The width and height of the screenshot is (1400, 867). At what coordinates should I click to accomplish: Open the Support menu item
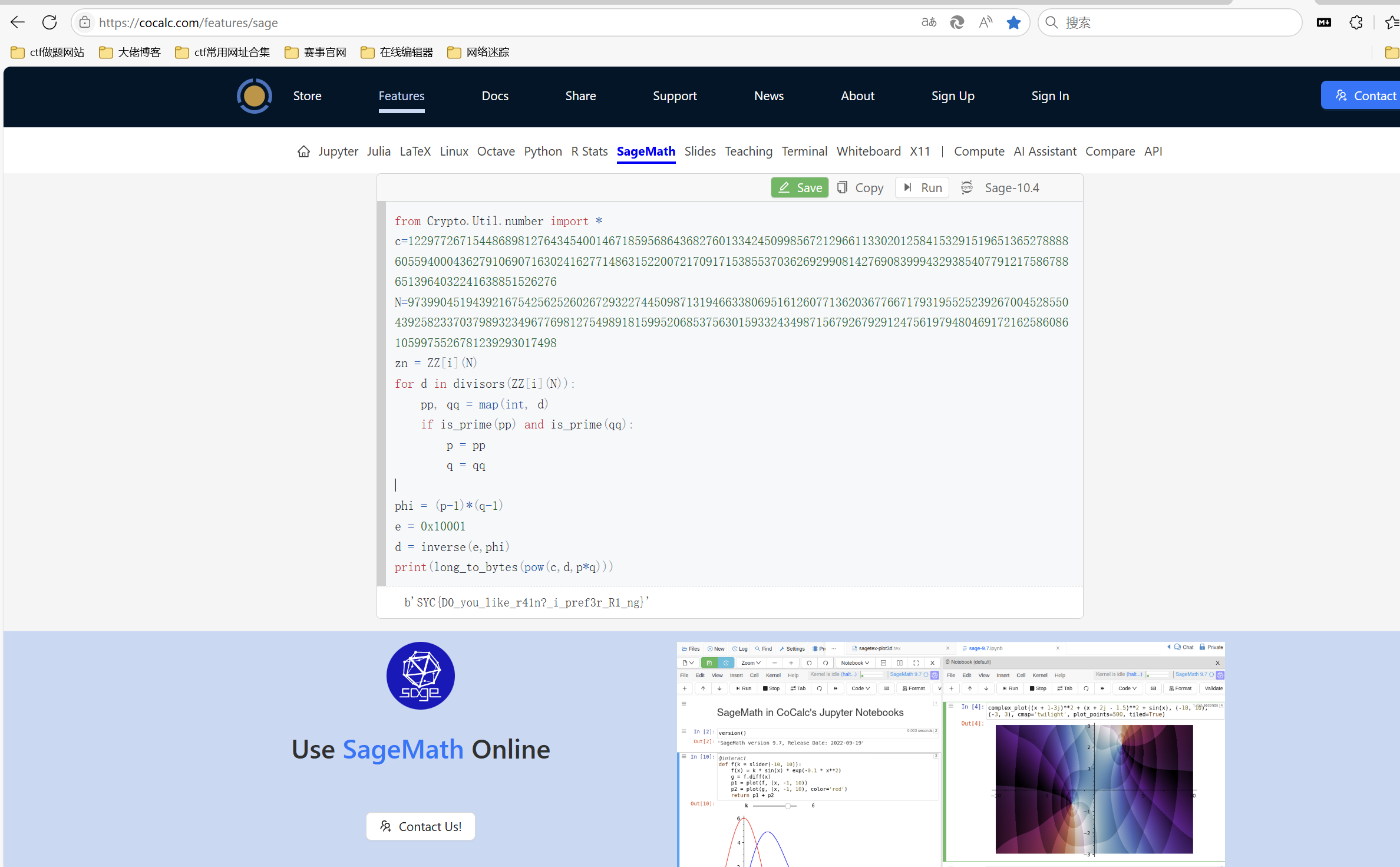click(x=675, y=96)
